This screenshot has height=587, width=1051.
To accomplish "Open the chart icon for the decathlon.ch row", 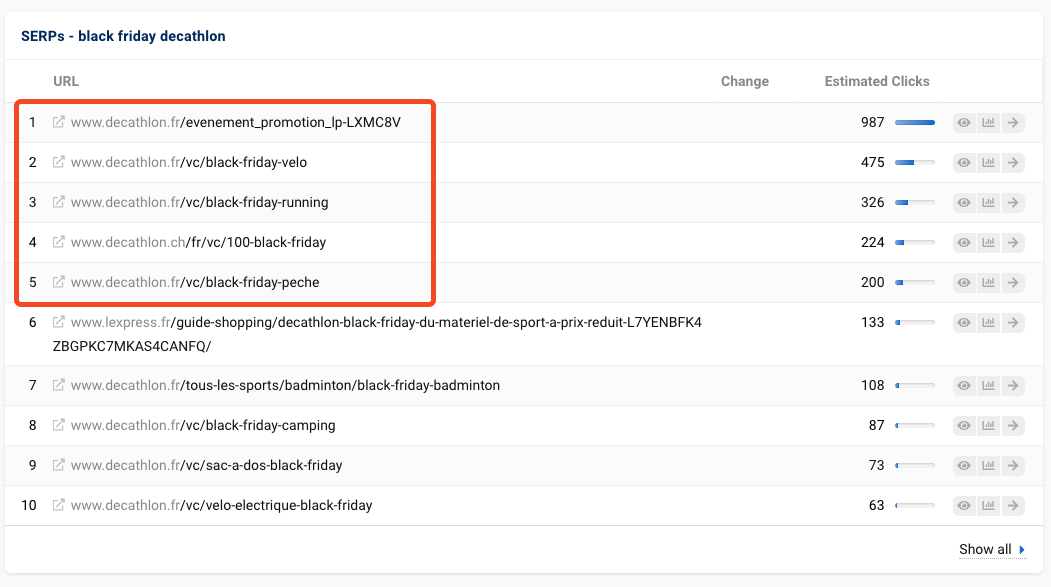I will (989, 243).
